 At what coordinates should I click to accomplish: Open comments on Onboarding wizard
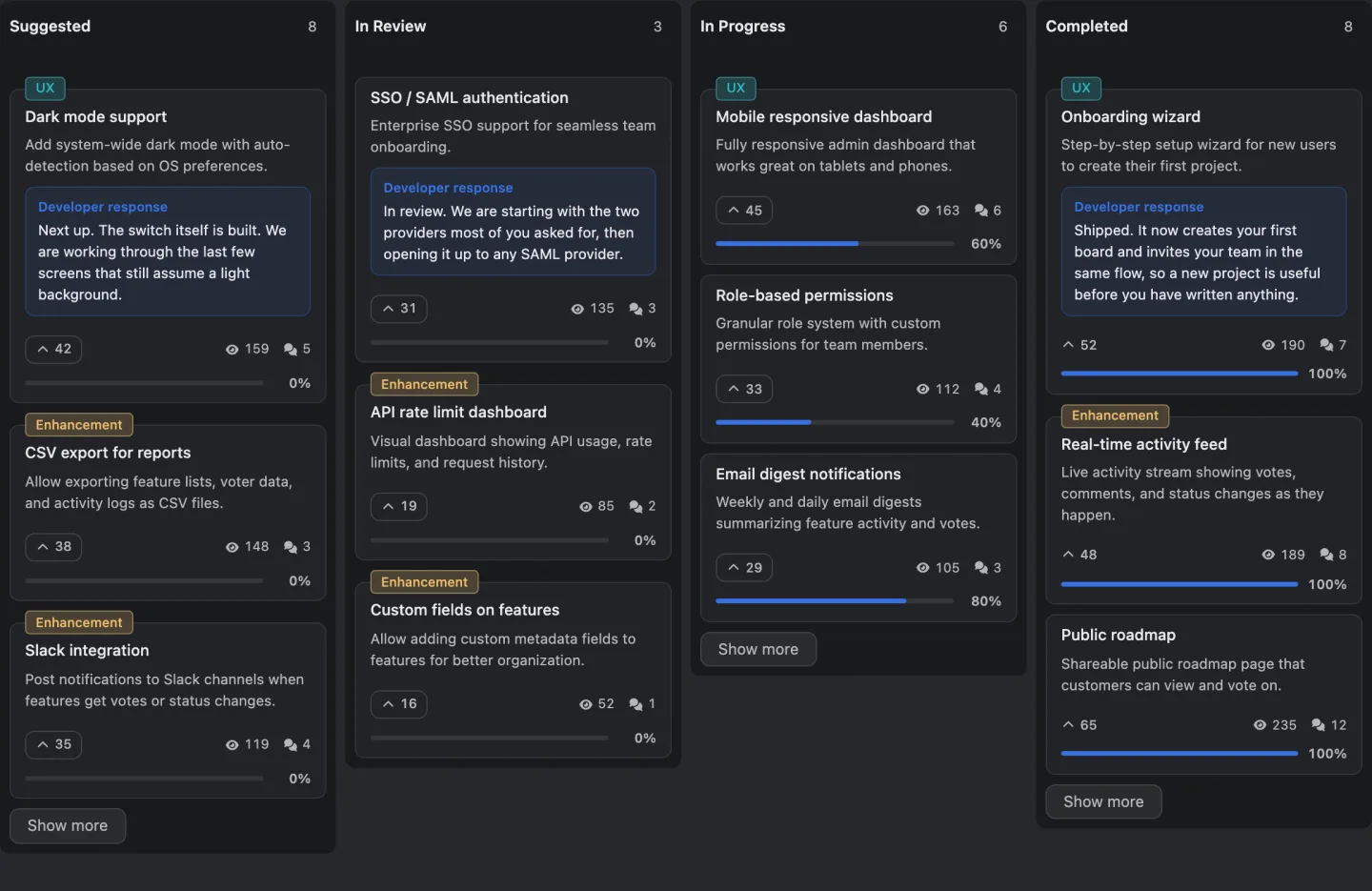coord(1326,345)
